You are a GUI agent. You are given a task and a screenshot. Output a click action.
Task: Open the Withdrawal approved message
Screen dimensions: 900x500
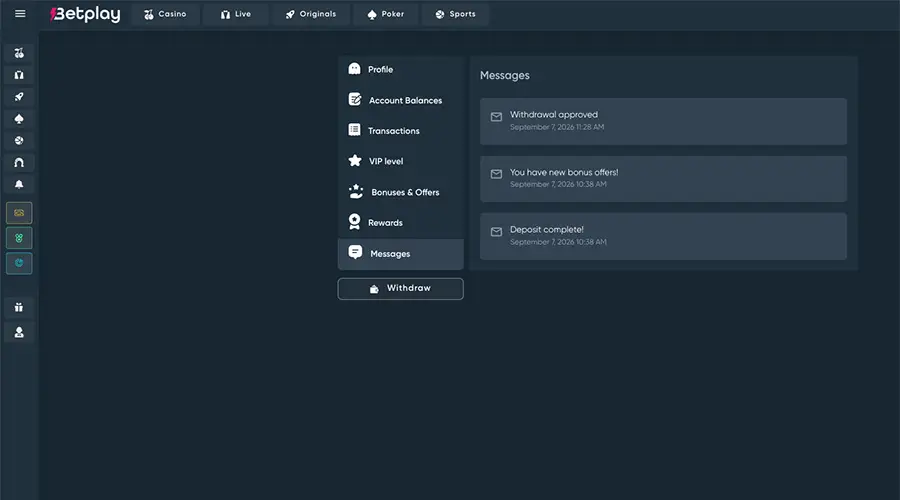pos(664,121)
